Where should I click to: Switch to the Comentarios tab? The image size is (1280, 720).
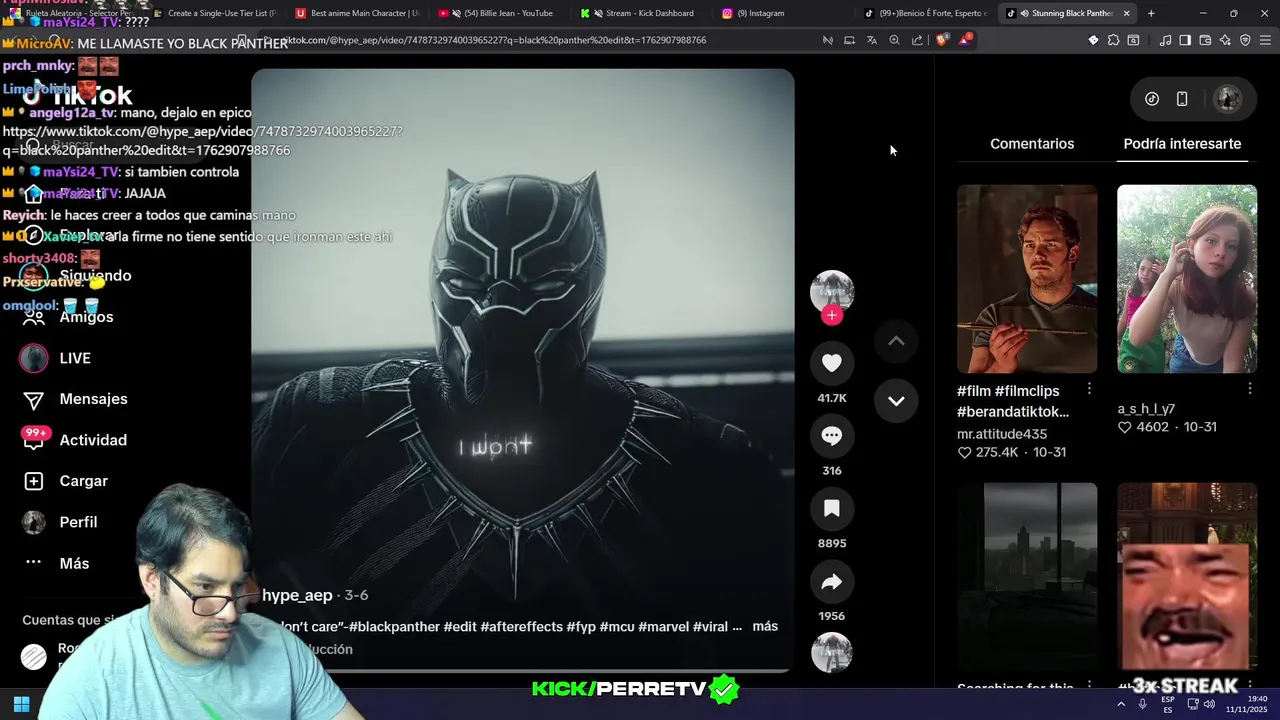pyautogui.click(x=1032, y=144)
